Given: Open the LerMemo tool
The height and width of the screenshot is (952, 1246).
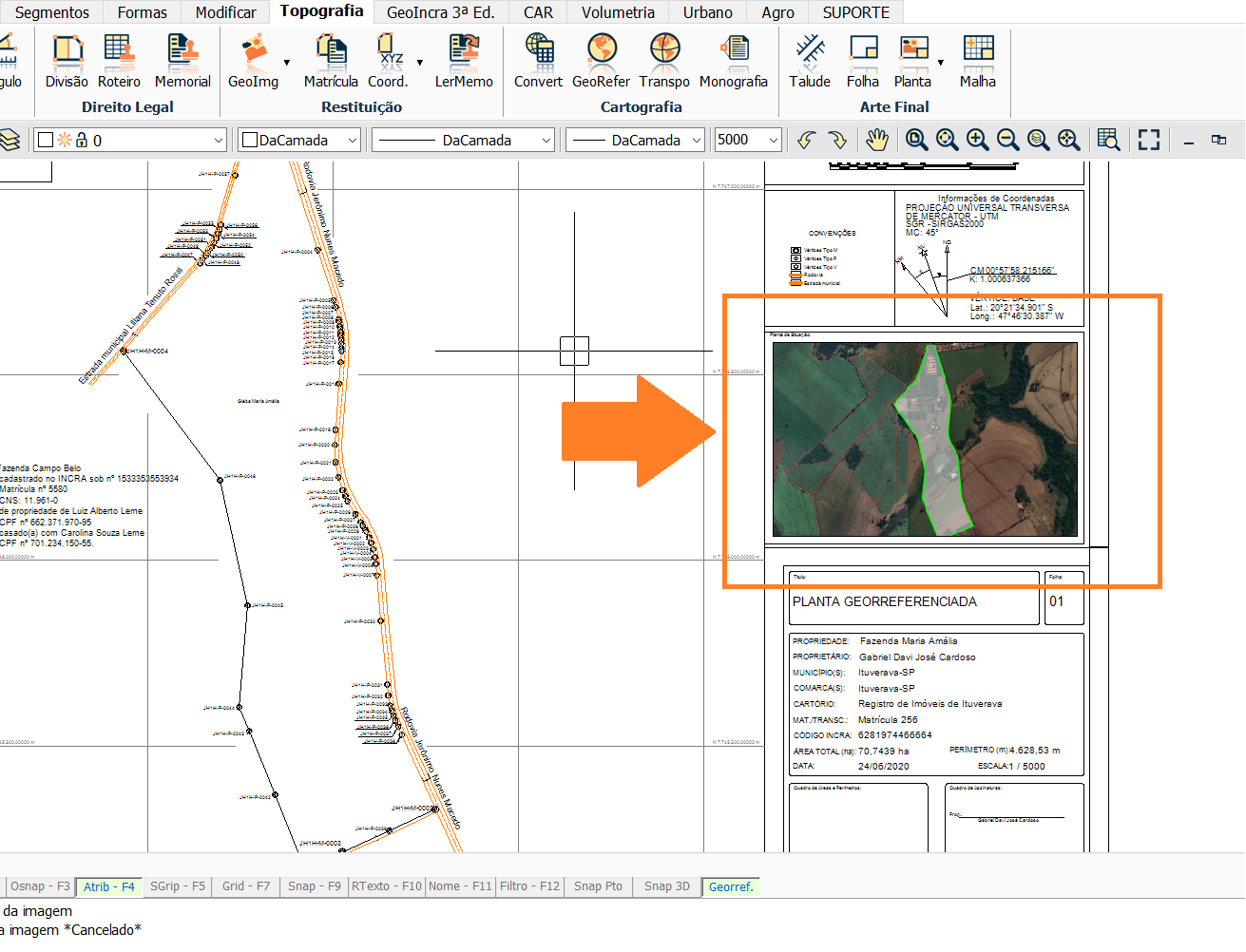Looking at the screenshot, I should (464, 62).
